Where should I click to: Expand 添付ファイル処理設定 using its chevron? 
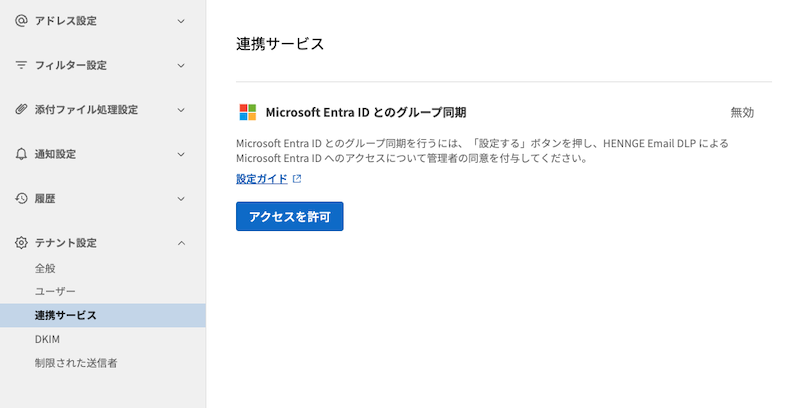coord(181,110)
